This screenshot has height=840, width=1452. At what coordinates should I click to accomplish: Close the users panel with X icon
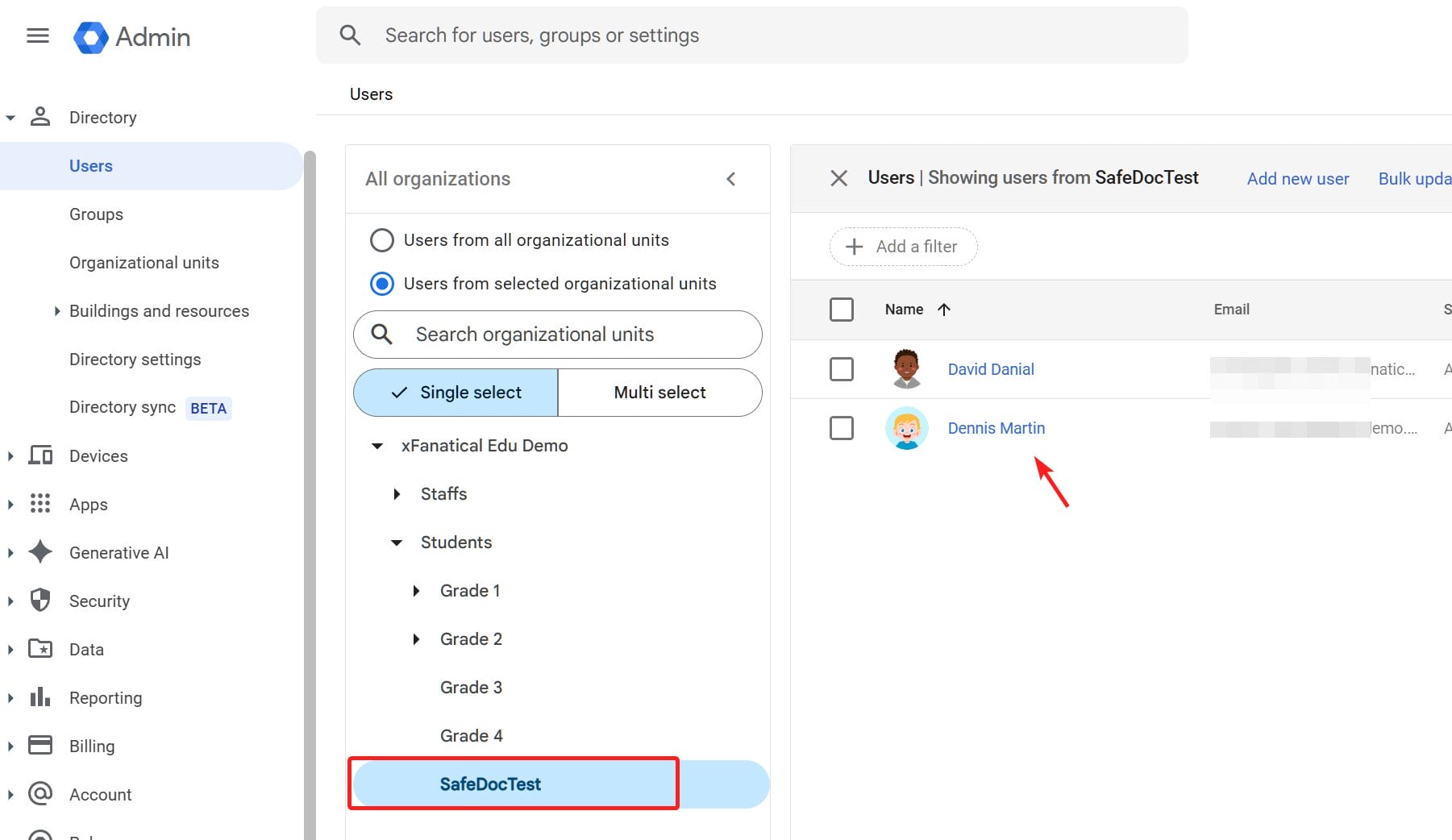tap(838, 178)
